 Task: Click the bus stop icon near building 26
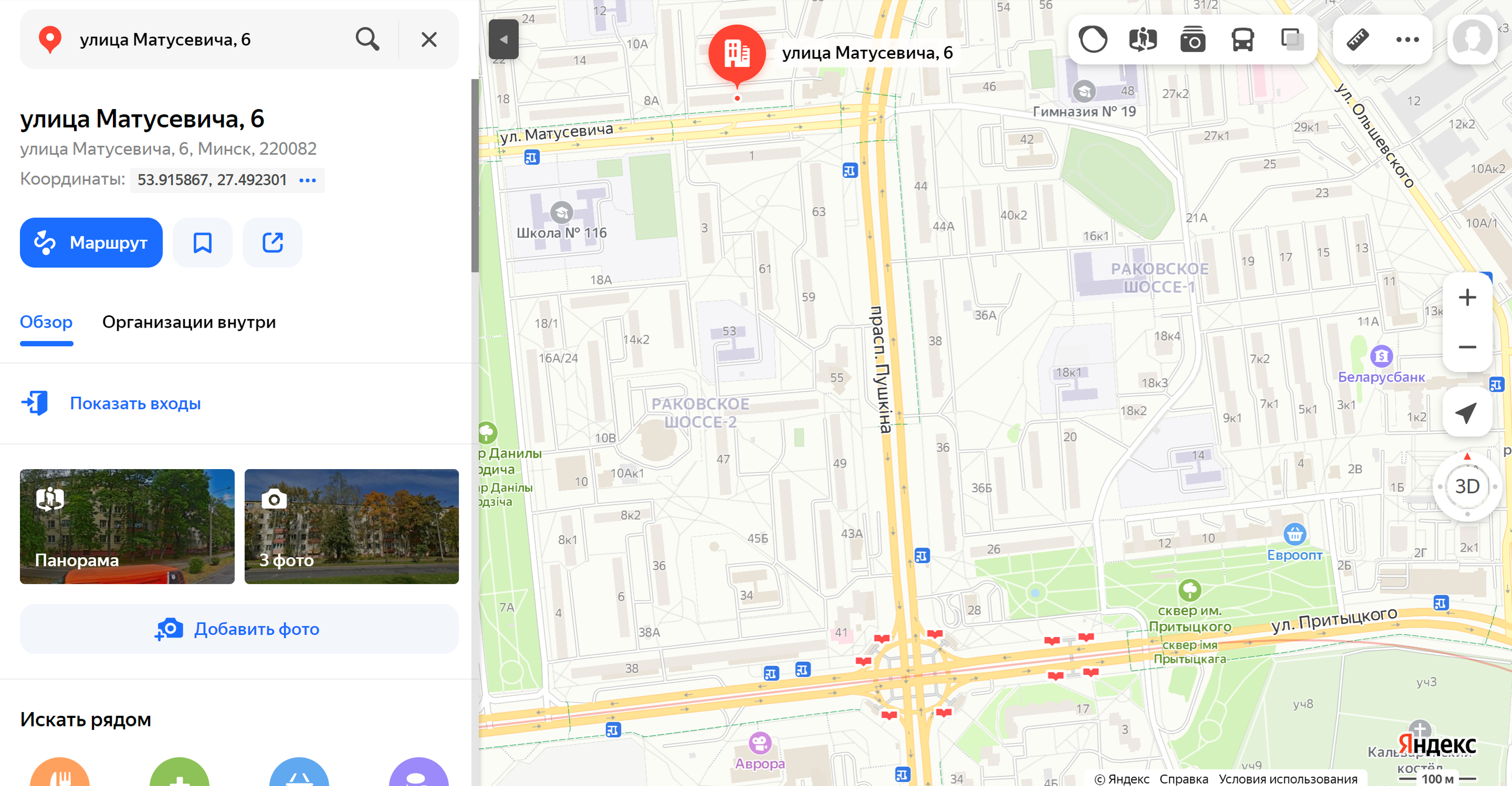point(922,555)
